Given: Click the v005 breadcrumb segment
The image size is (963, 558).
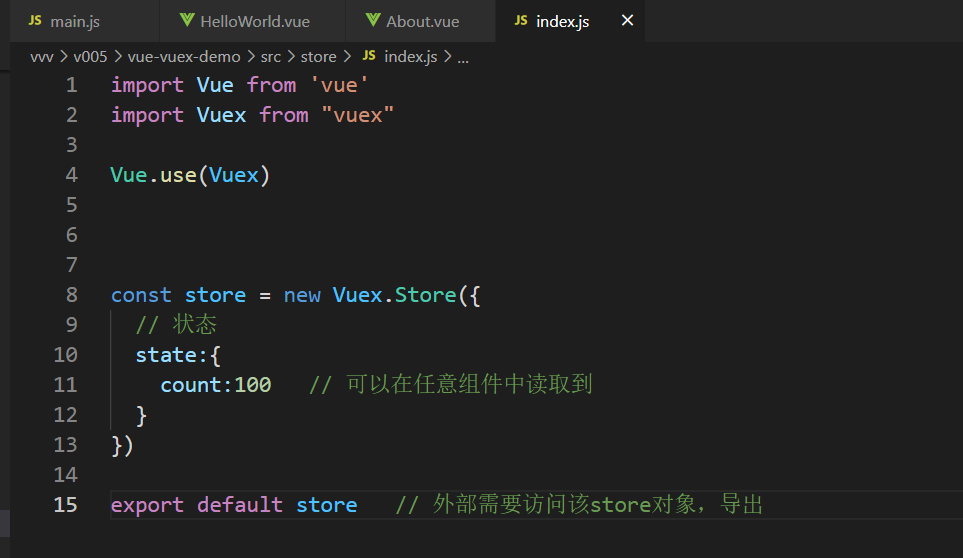Looking at the screenshot, I should 90,56.
